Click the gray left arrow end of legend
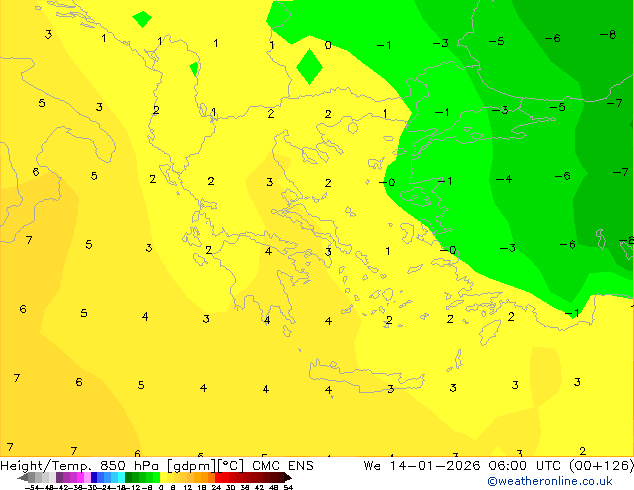The image size is (634, 490). [x=23, y=477]
